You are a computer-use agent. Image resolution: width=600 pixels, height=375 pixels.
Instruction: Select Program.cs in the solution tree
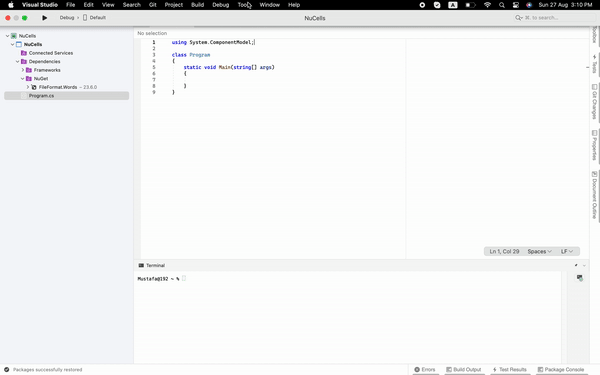(67, 96)
